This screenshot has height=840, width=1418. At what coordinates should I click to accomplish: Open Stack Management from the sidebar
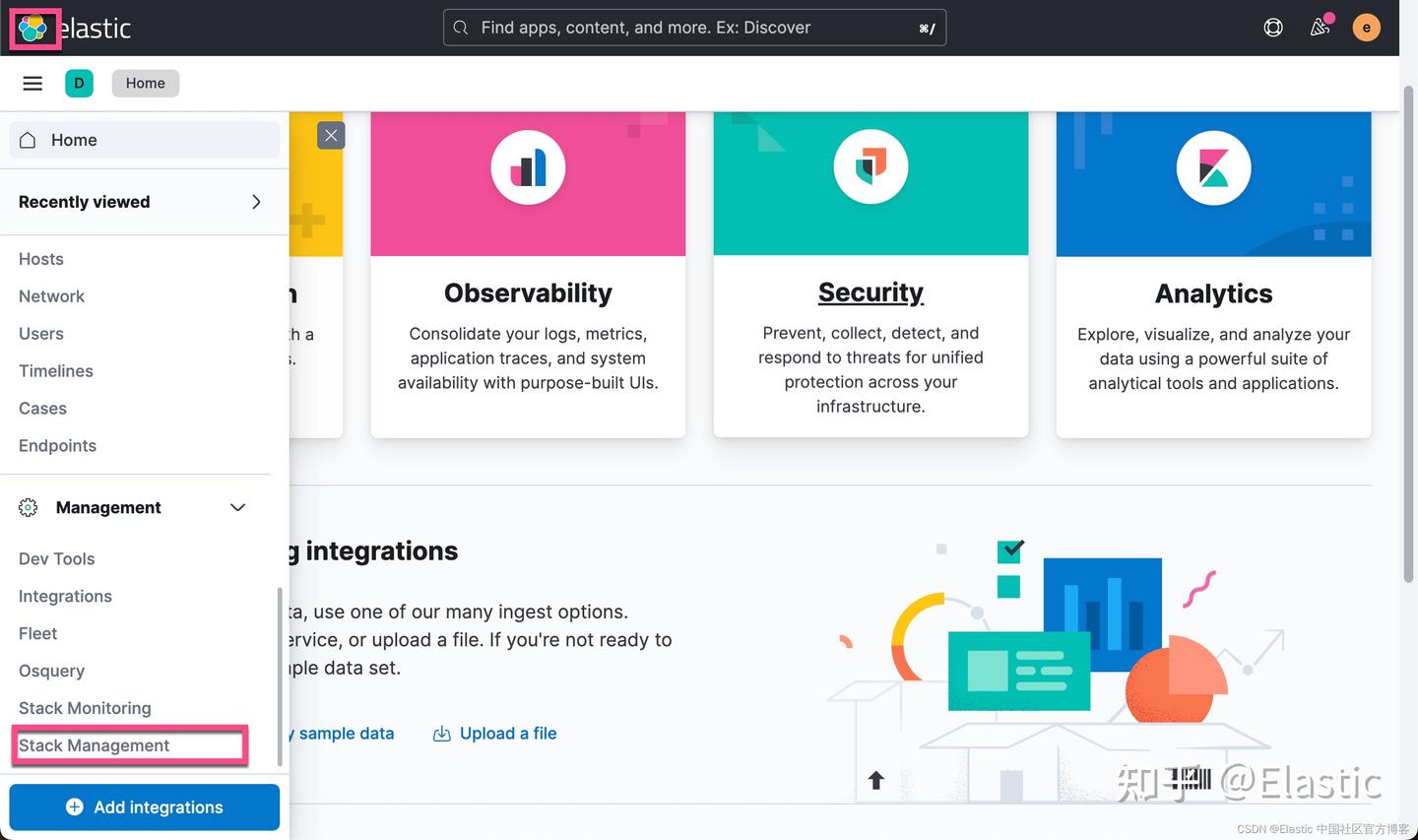point(94,745)
